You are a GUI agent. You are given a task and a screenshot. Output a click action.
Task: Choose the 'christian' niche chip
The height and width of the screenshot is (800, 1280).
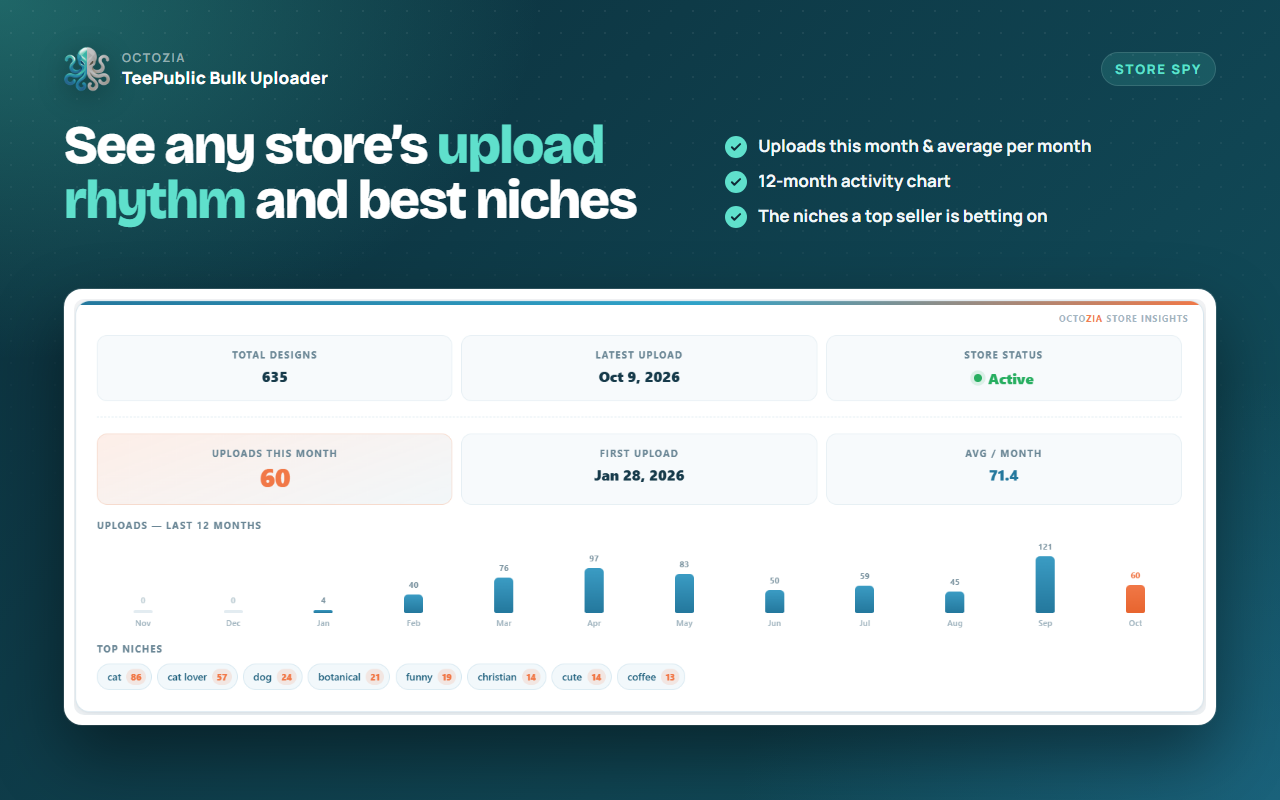click(x=507, y=677)
